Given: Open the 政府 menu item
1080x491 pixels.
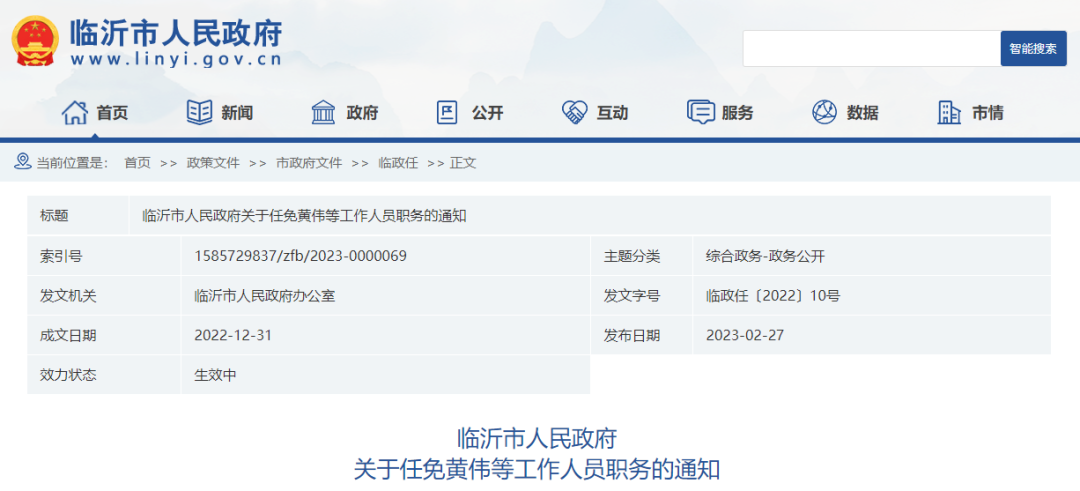Looking at the screenshot, I should (x=362, y=113).
